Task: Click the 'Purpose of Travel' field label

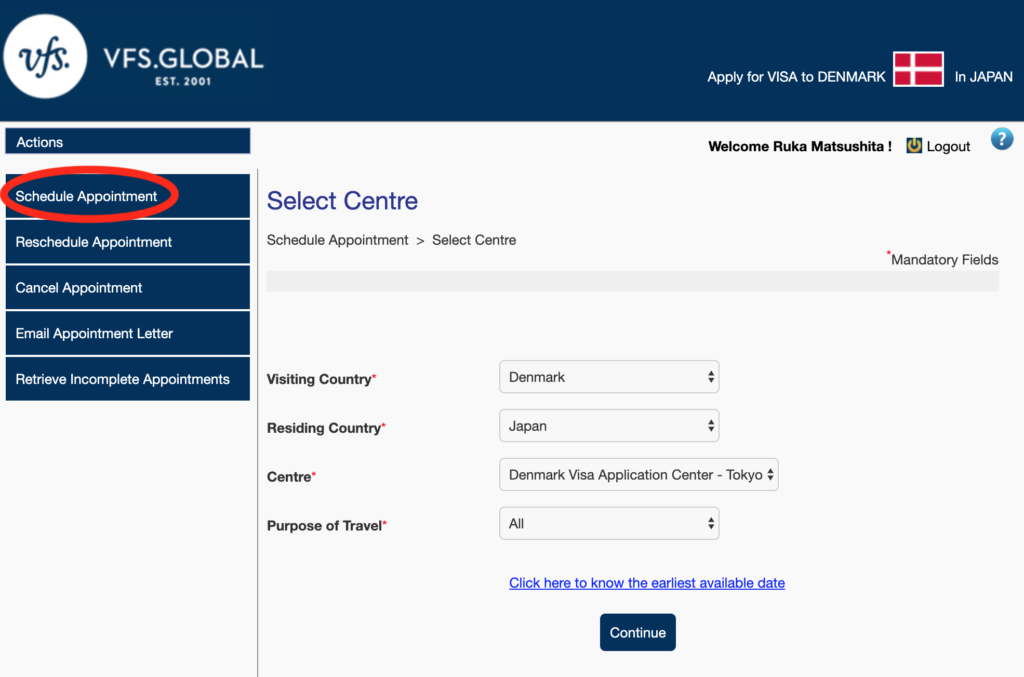Action: [327, 526]
